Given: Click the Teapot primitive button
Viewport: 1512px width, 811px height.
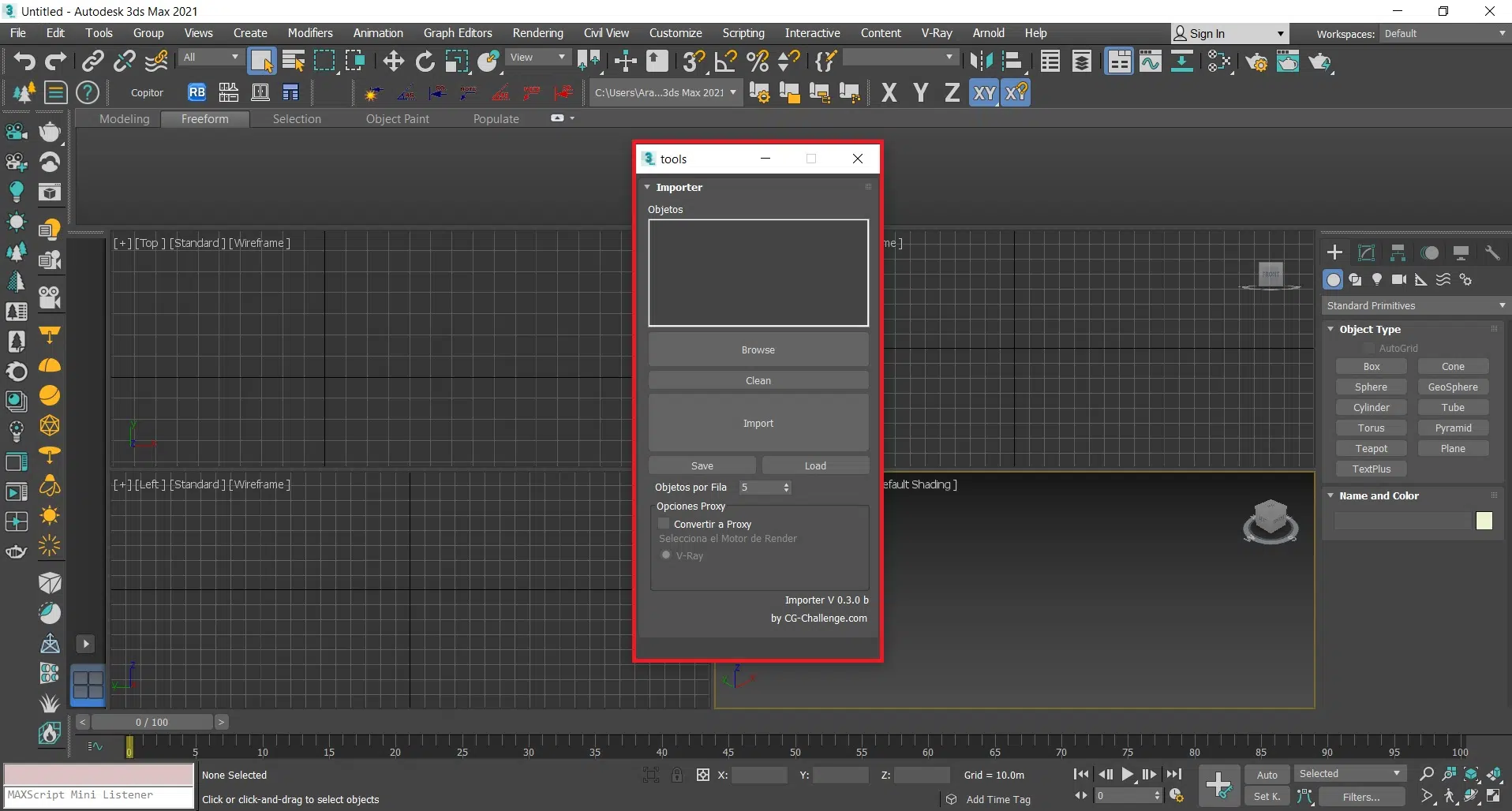Looking at the screenshot, I should [x=1371, y=448].
